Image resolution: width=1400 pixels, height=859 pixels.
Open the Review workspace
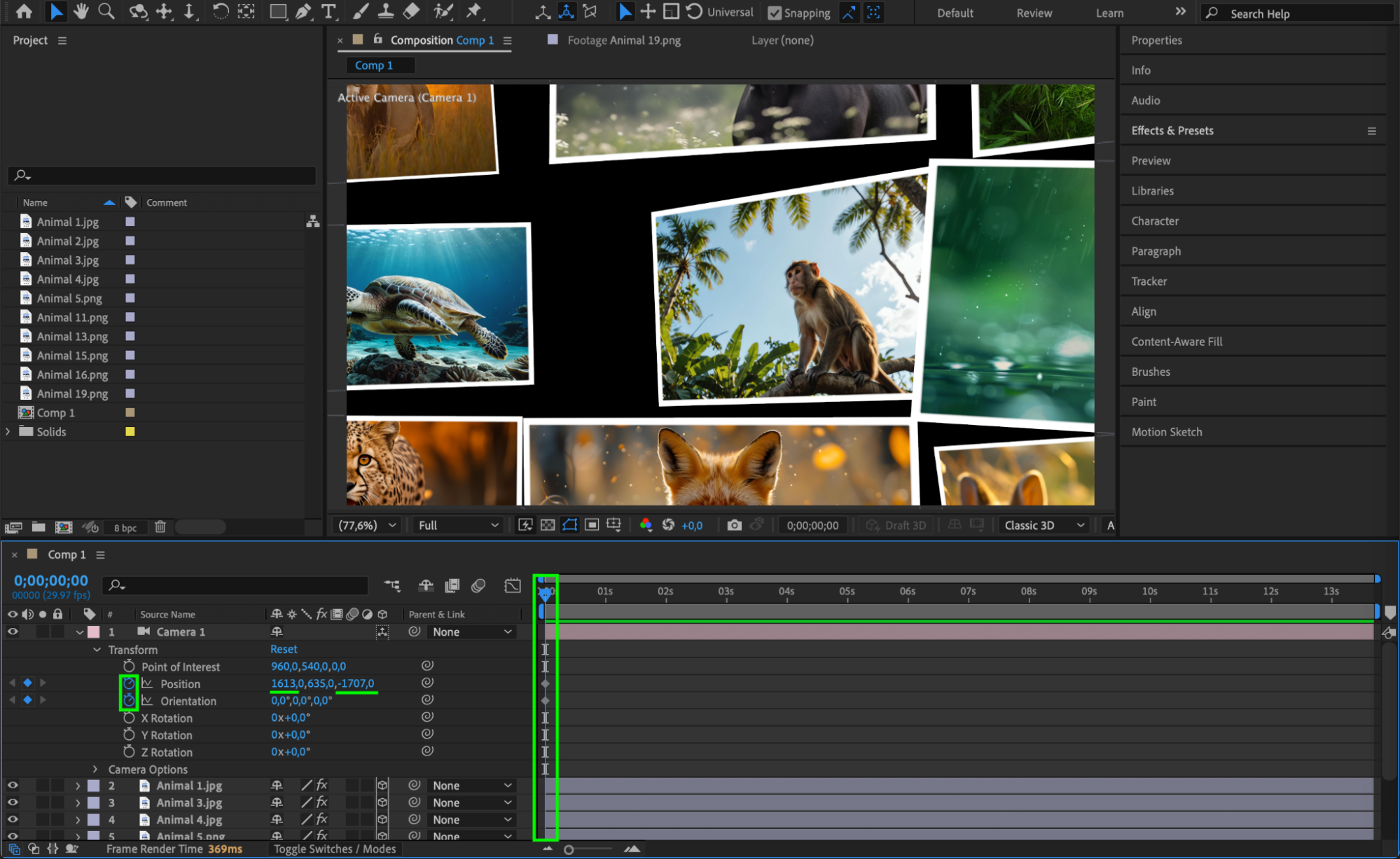point(1034,13)
